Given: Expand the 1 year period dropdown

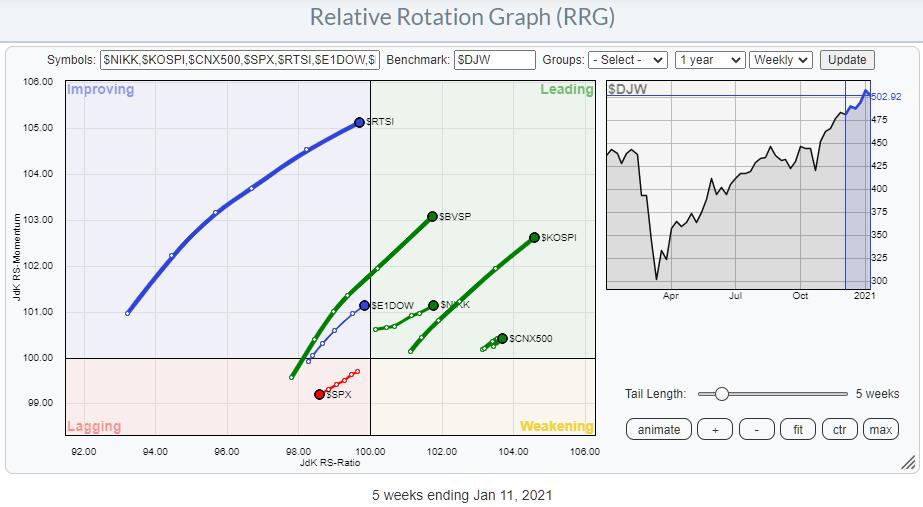Looking at the screenshot, I should 709,60.
